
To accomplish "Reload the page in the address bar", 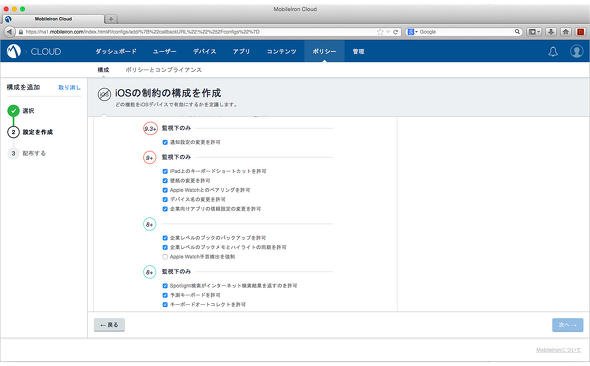I will [x=395, y=32].
